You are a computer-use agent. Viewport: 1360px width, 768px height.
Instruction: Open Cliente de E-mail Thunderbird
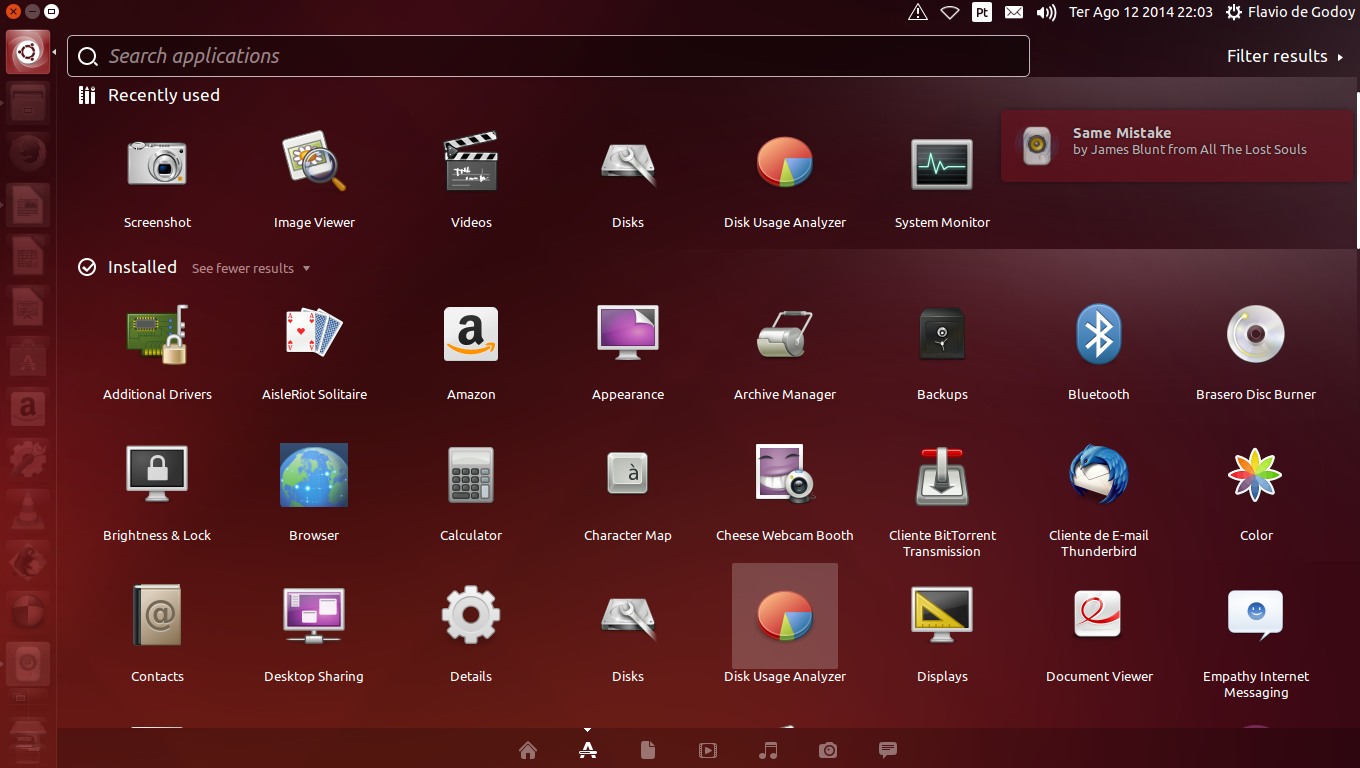[1098, 475]
